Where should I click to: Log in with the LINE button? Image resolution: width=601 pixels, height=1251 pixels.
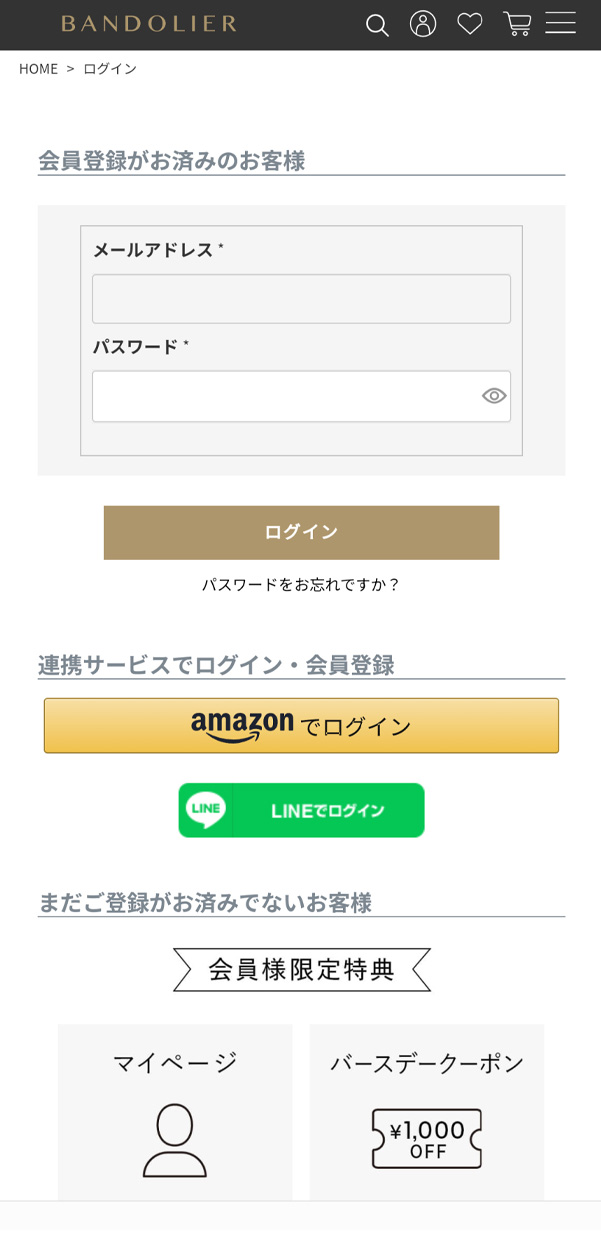301,810
